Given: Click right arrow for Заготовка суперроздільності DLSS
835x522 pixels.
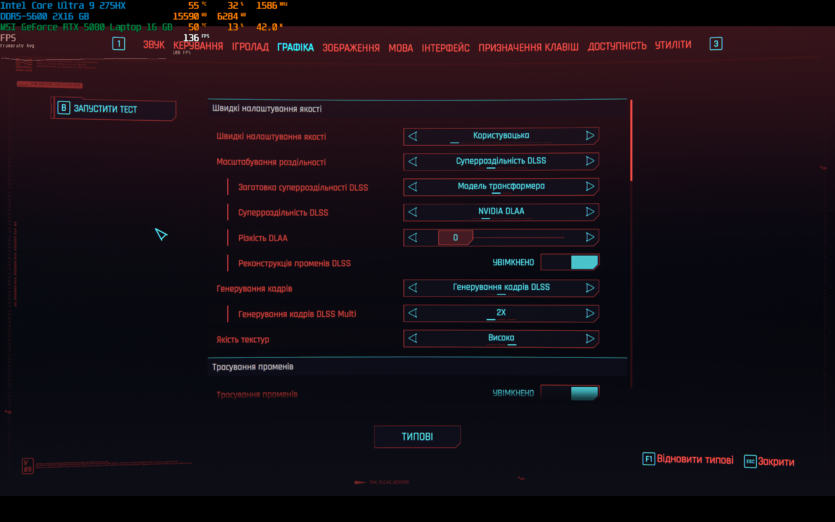Looking at the screenshot, I should click(590, 186).
